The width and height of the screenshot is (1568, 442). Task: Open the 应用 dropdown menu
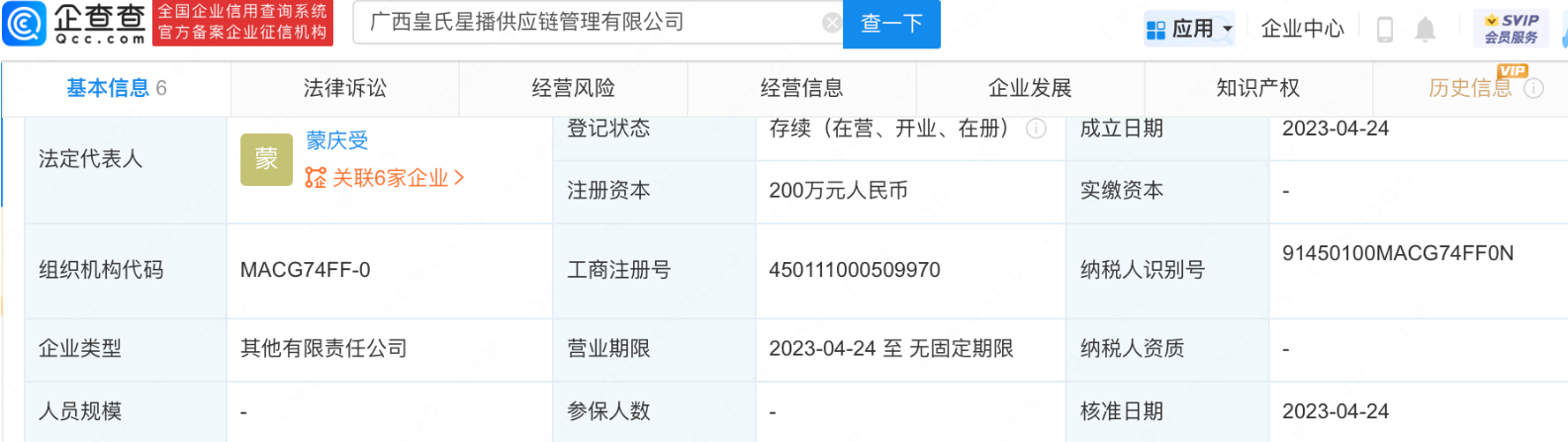(1189, 29)
